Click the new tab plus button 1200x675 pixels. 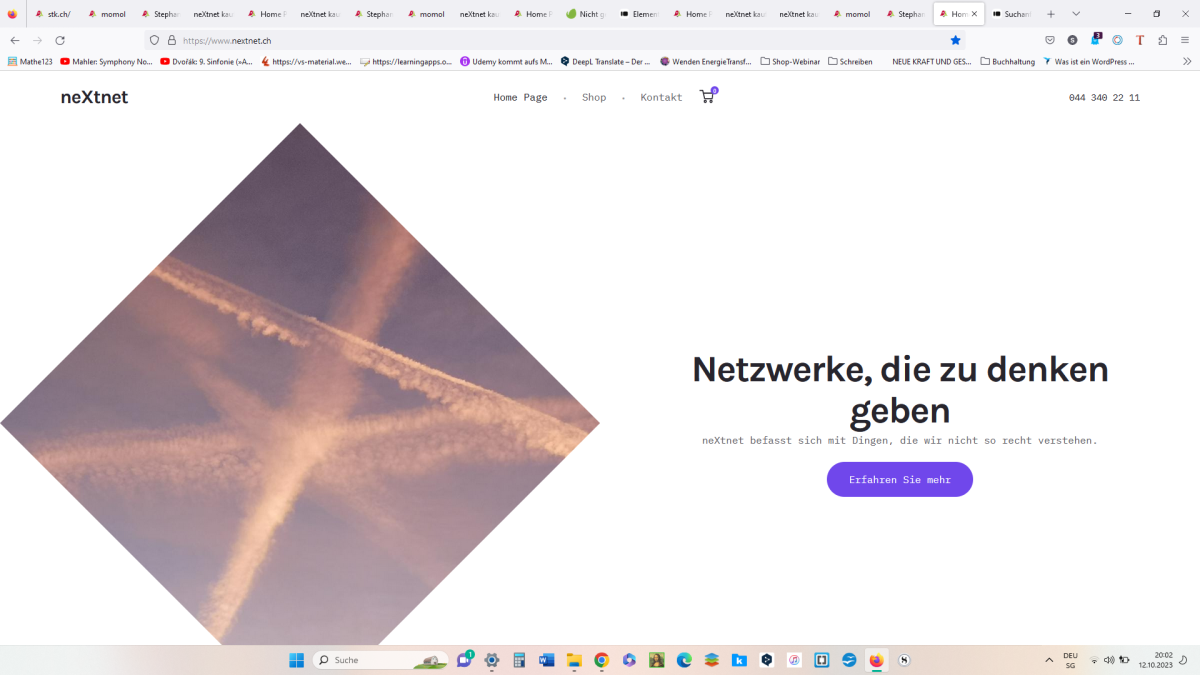point(1050,14)
